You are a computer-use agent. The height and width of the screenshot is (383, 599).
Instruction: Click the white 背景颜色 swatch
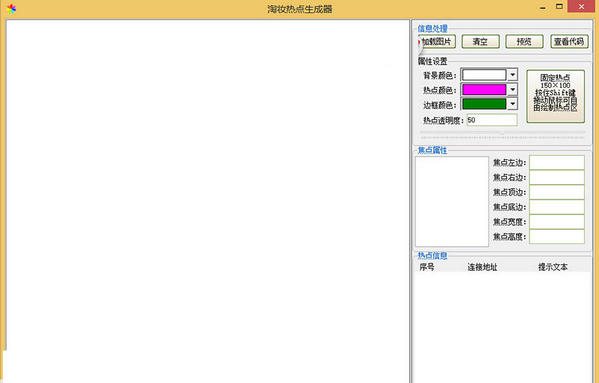[484, 74]
